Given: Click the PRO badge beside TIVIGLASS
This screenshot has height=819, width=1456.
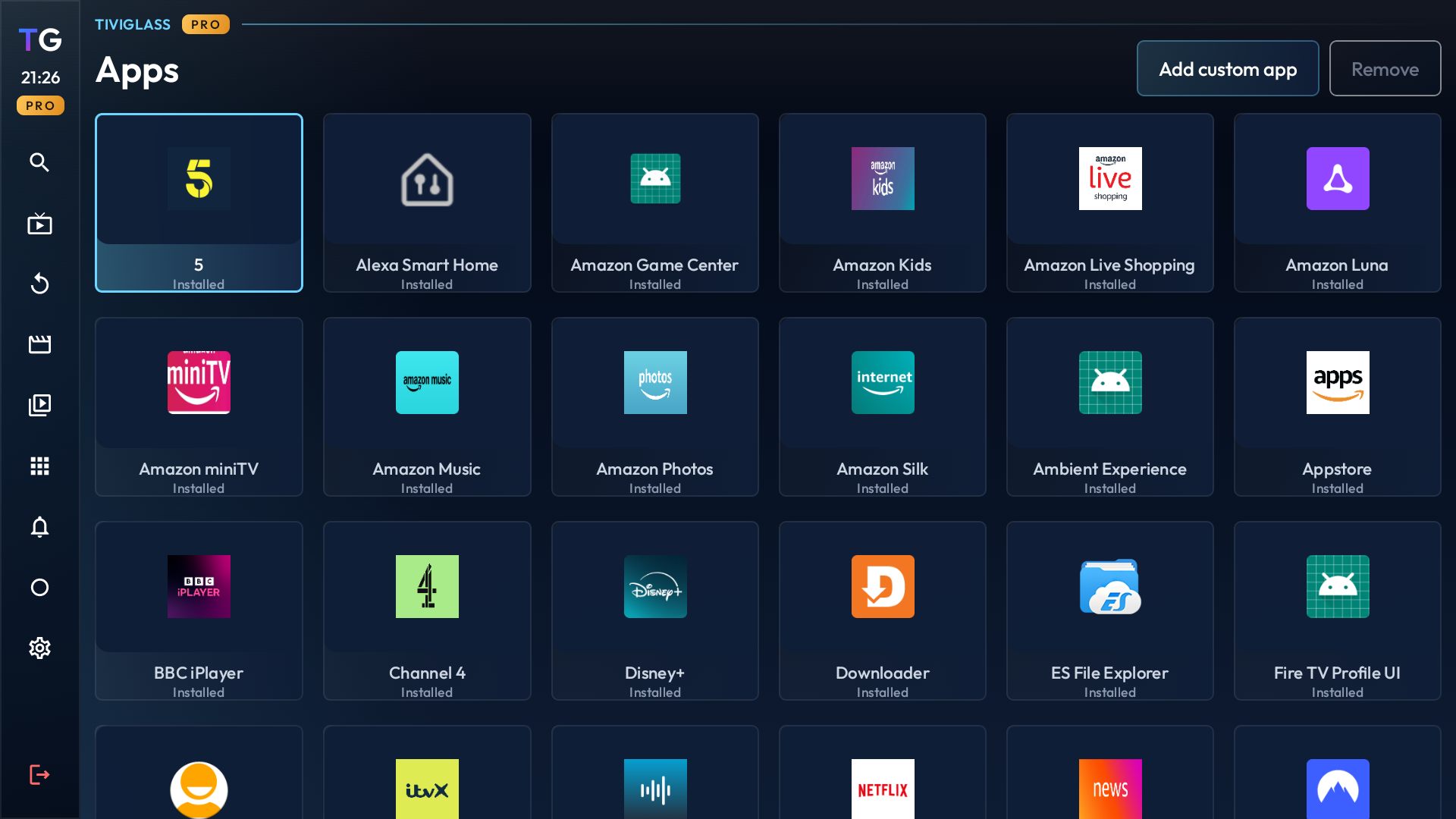Looking at the screenshot, I should coord(206,24).
